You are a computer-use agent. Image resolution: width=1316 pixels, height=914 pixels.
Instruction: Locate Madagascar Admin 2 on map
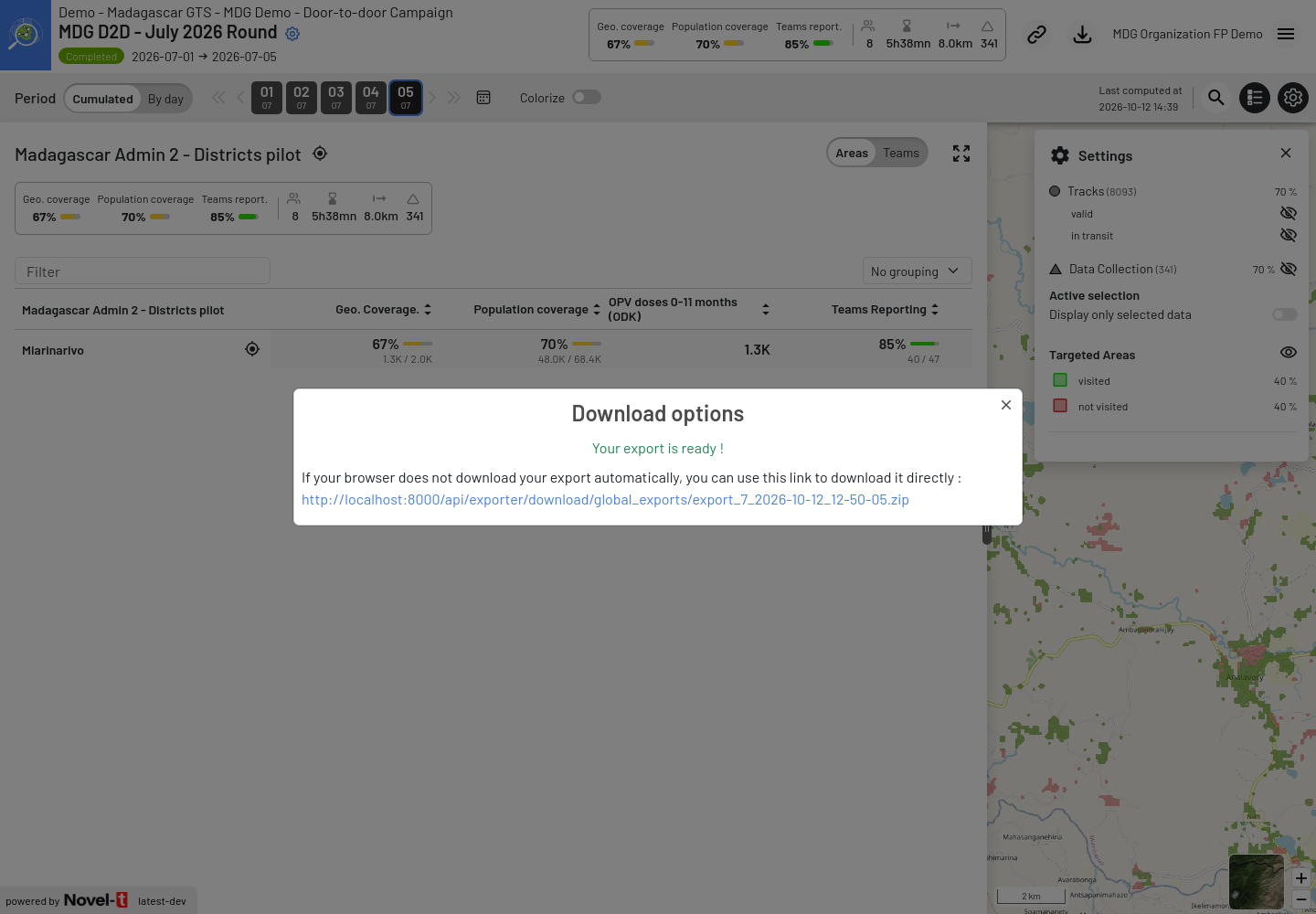[320, 154]
